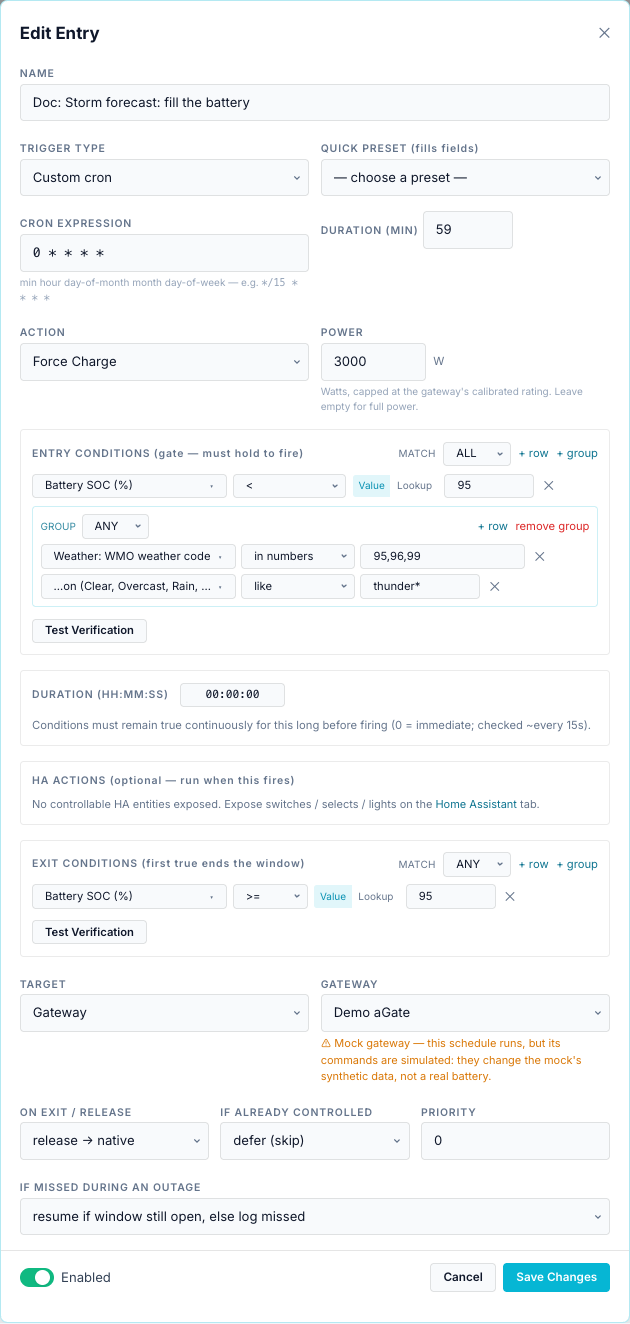This screenshot has width=630, height=1324.
Task: Open the On Exit / Release dropdown
Action: pyautogui.click(x=114, y=1141)
